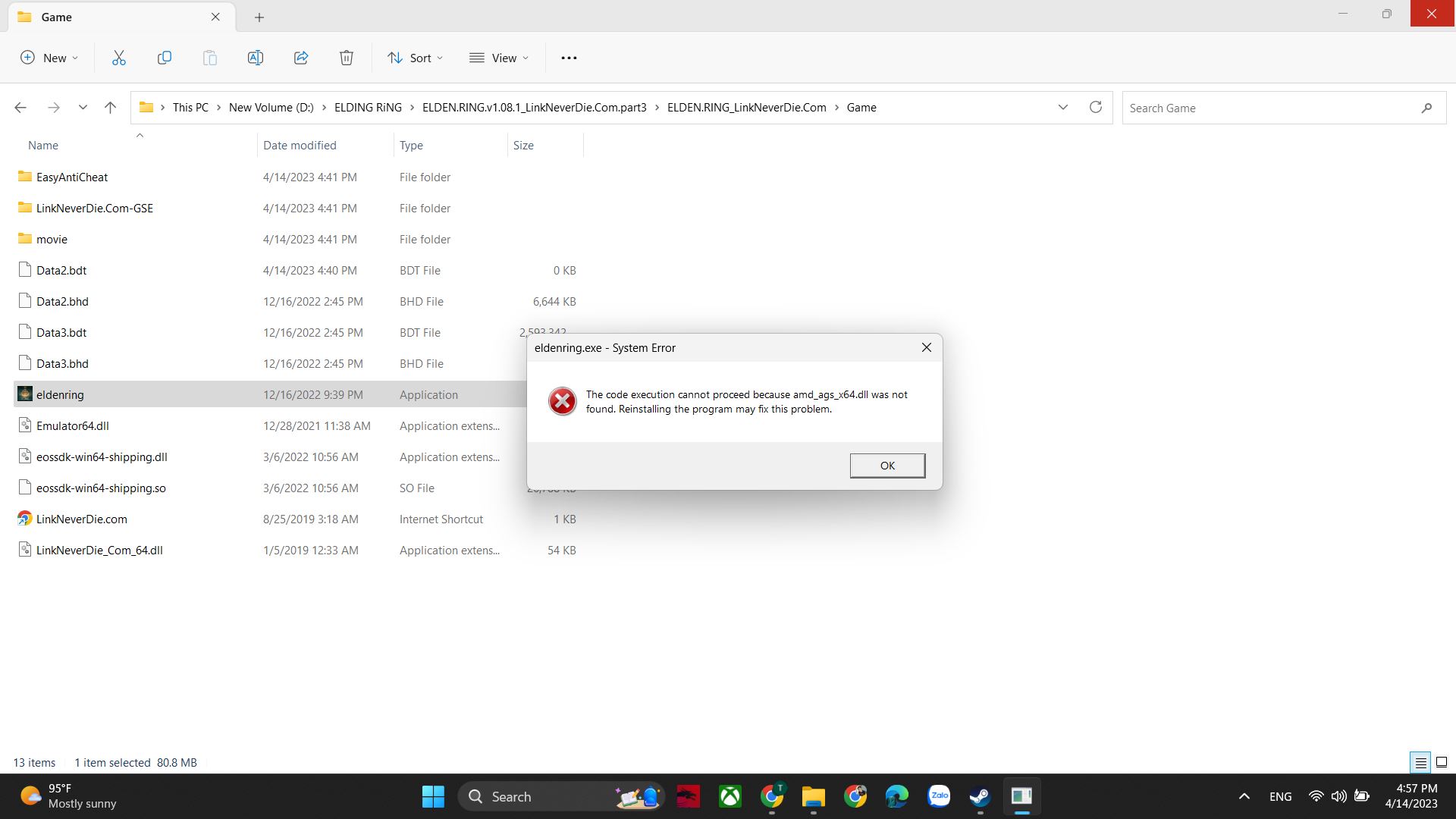1456x819 pixels.
Task: Go up one folder level arrow
Action: 110,108
